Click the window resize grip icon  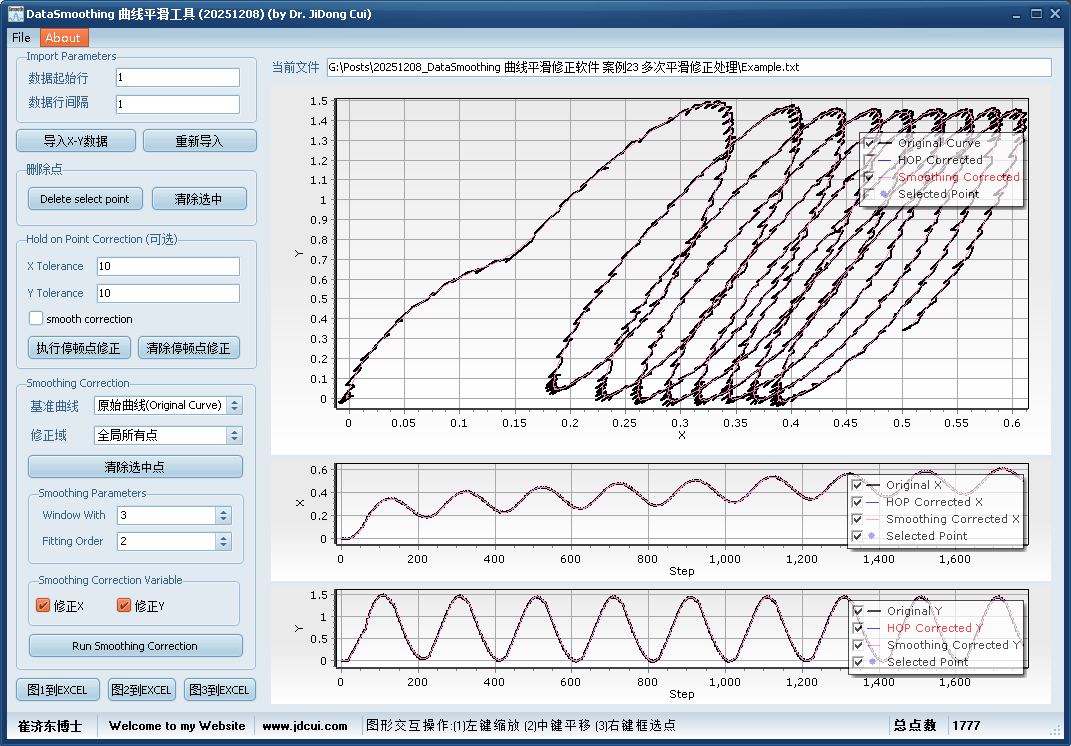pos(1055,729)
